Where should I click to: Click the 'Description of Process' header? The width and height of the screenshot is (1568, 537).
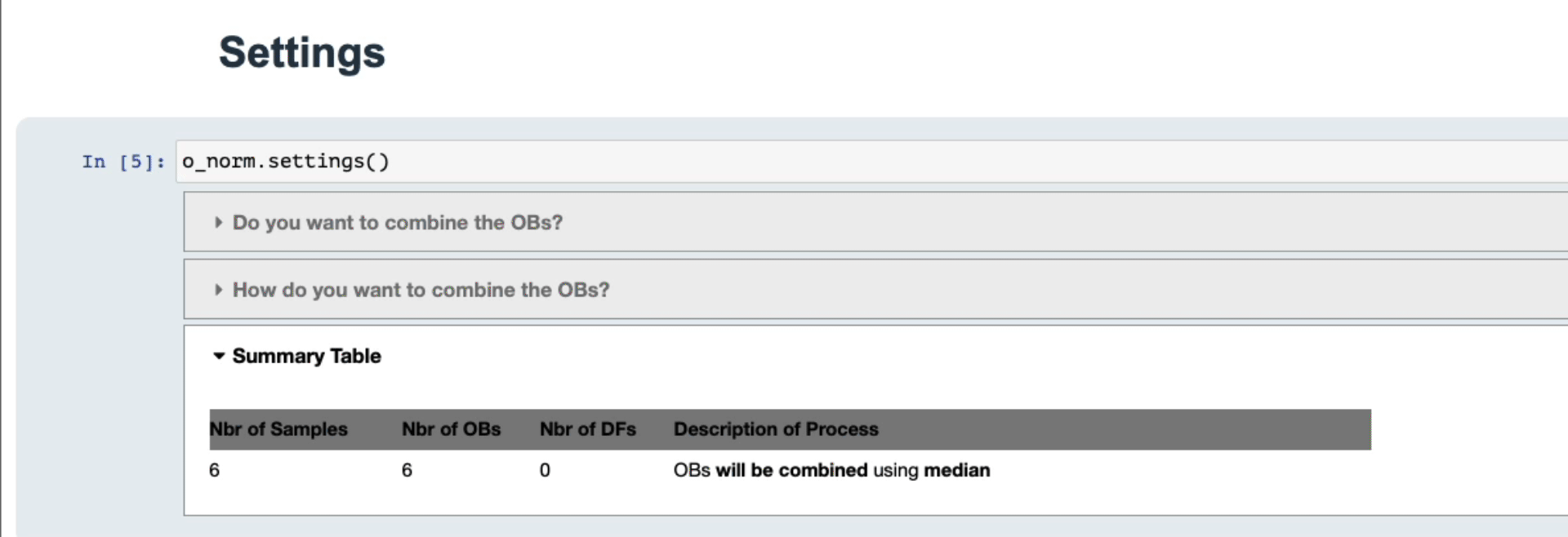[x=776, y=428]
